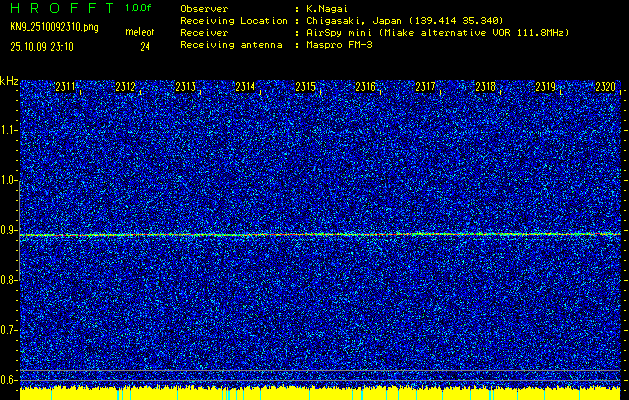This screenshot has width=629, height=400.
Task: Select the 2317 time marker
Action: coord(425,88)
